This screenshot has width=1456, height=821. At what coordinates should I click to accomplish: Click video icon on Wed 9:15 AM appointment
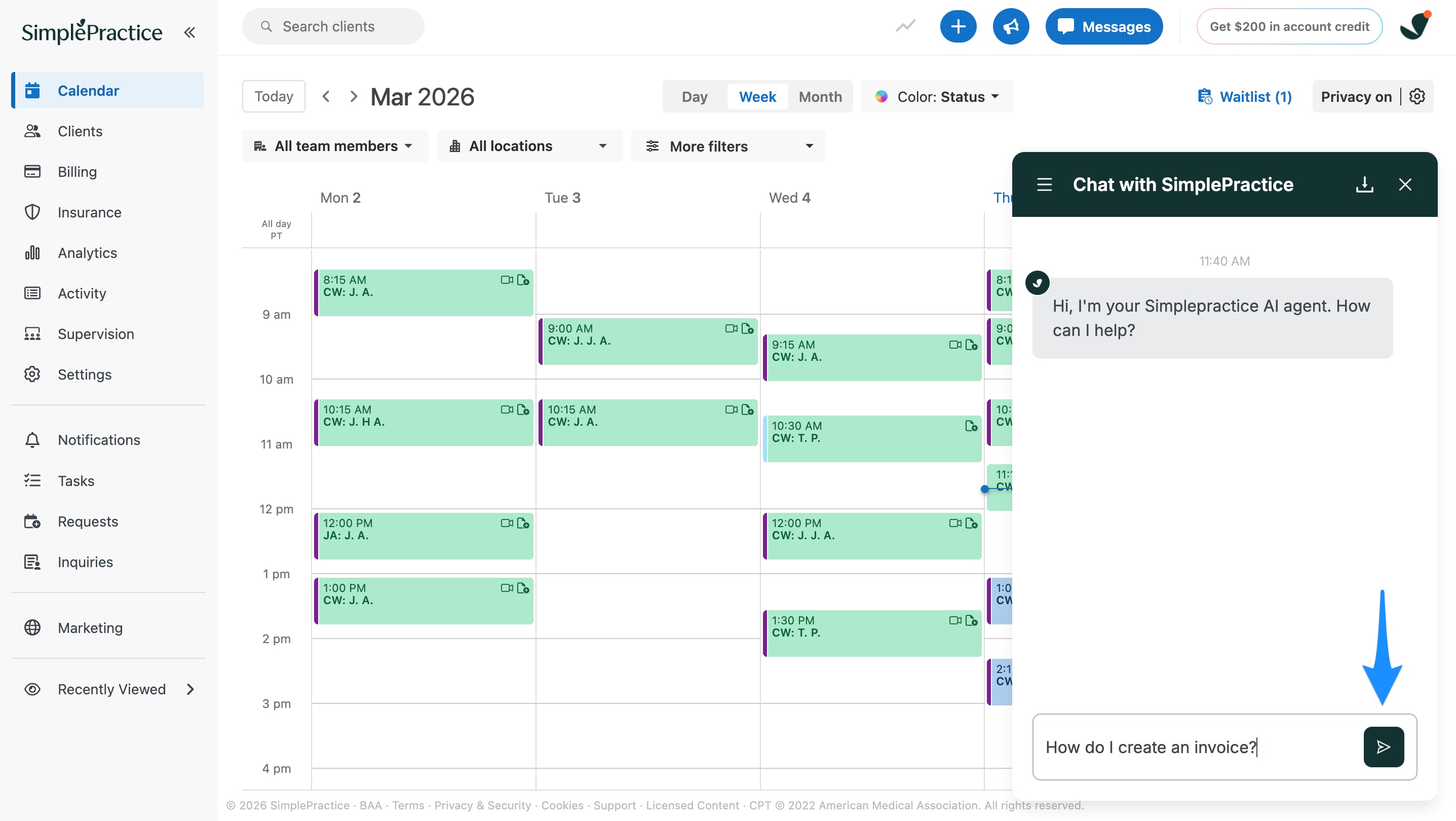pyautogui.click(x=954, y=345)
